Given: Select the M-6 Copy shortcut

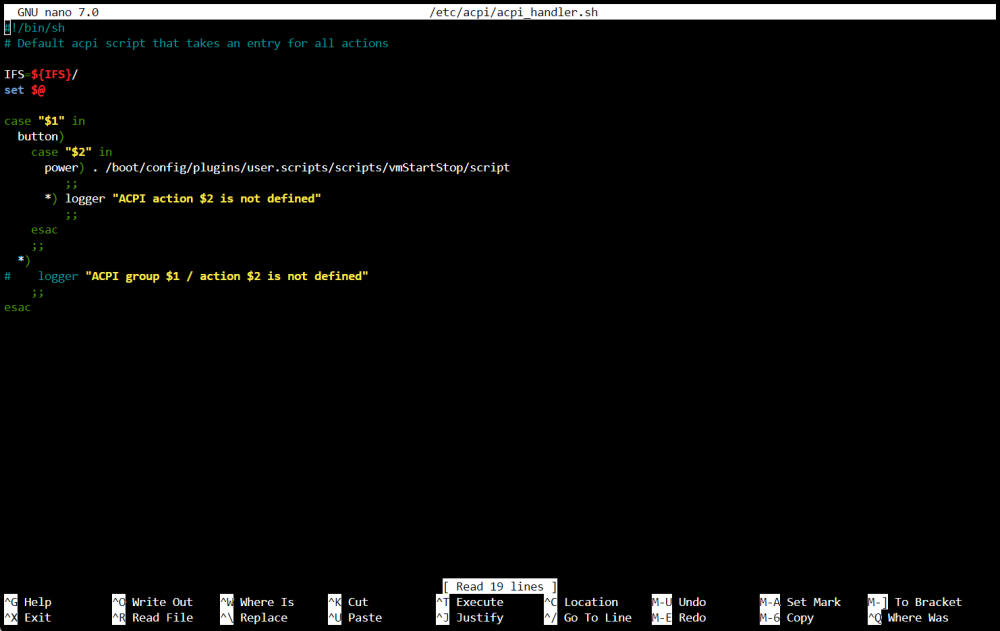Looking at the screenshot, I should tap(786, 618).
